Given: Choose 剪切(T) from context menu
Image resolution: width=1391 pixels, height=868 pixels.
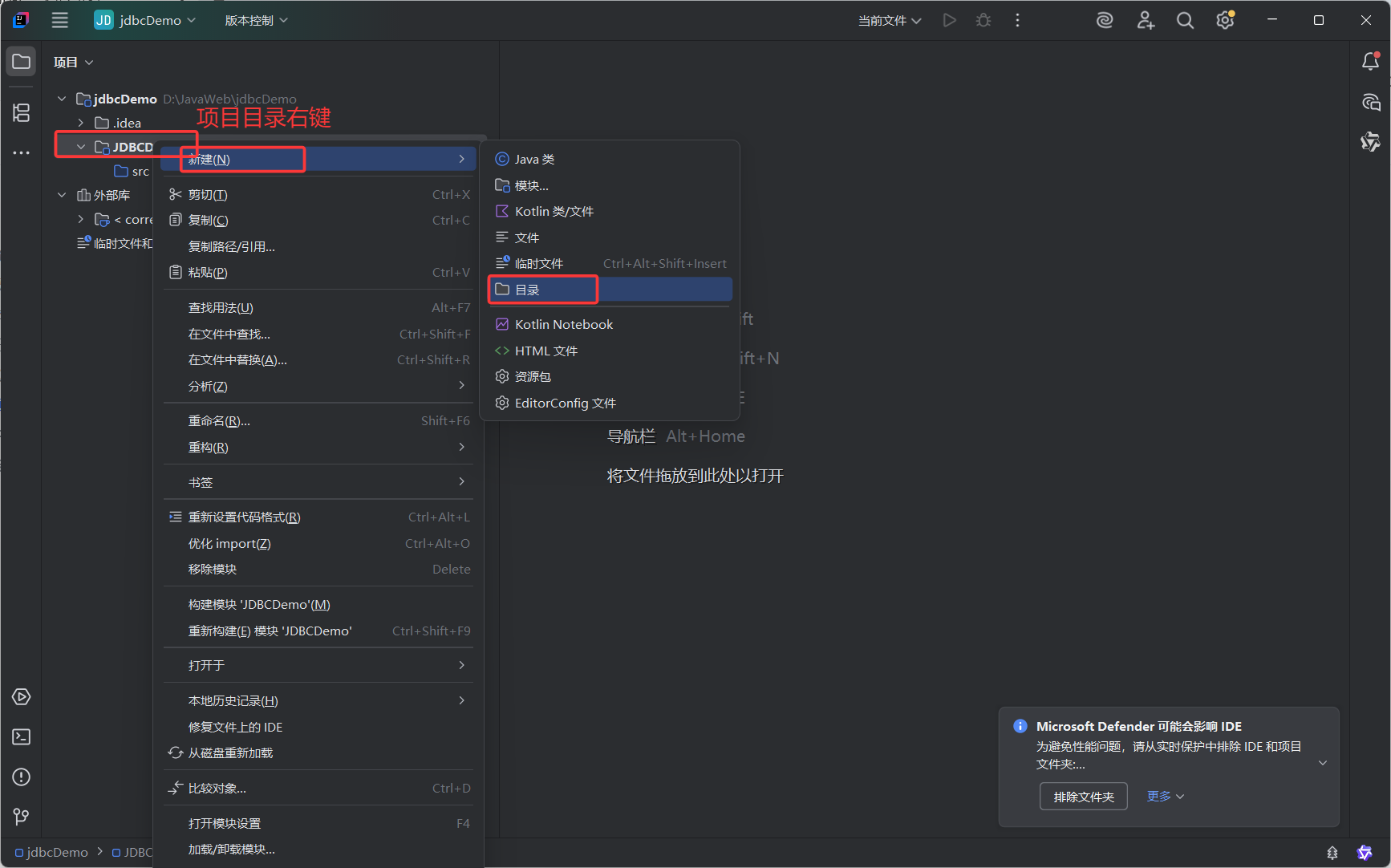Looking at the screenshot, I should (318, 194).
